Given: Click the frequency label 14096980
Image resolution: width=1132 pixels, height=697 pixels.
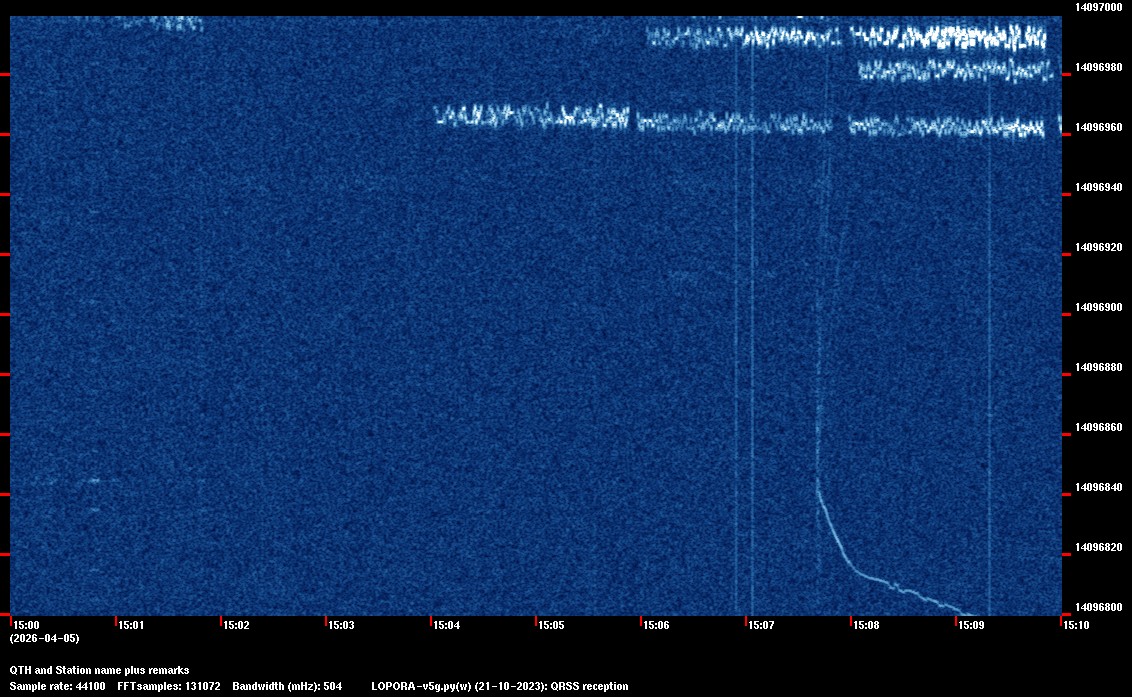Looking at the screenshot, I should [1098, 67].
